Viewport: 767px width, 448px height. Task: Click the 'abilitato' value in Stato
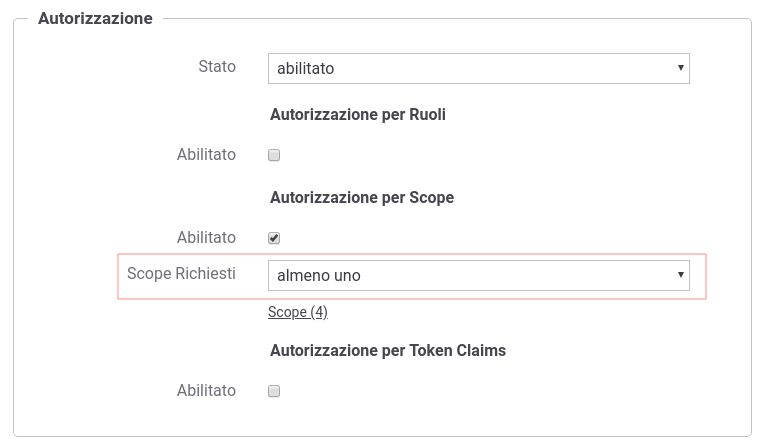(305, 69)
